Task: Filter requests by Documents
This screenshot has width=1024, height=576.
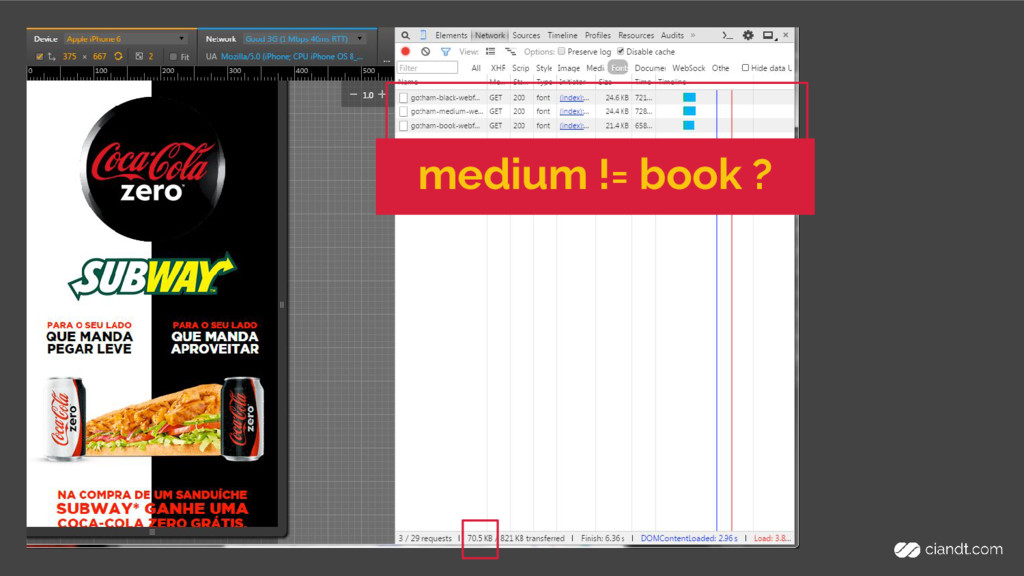Action: tap(650, 68)
